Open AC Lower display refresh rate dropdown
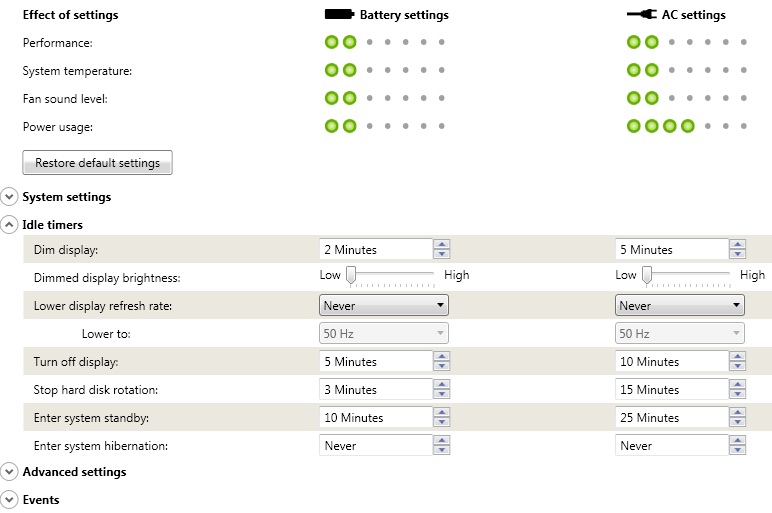 pyautogui.click(x=680, y=306)
